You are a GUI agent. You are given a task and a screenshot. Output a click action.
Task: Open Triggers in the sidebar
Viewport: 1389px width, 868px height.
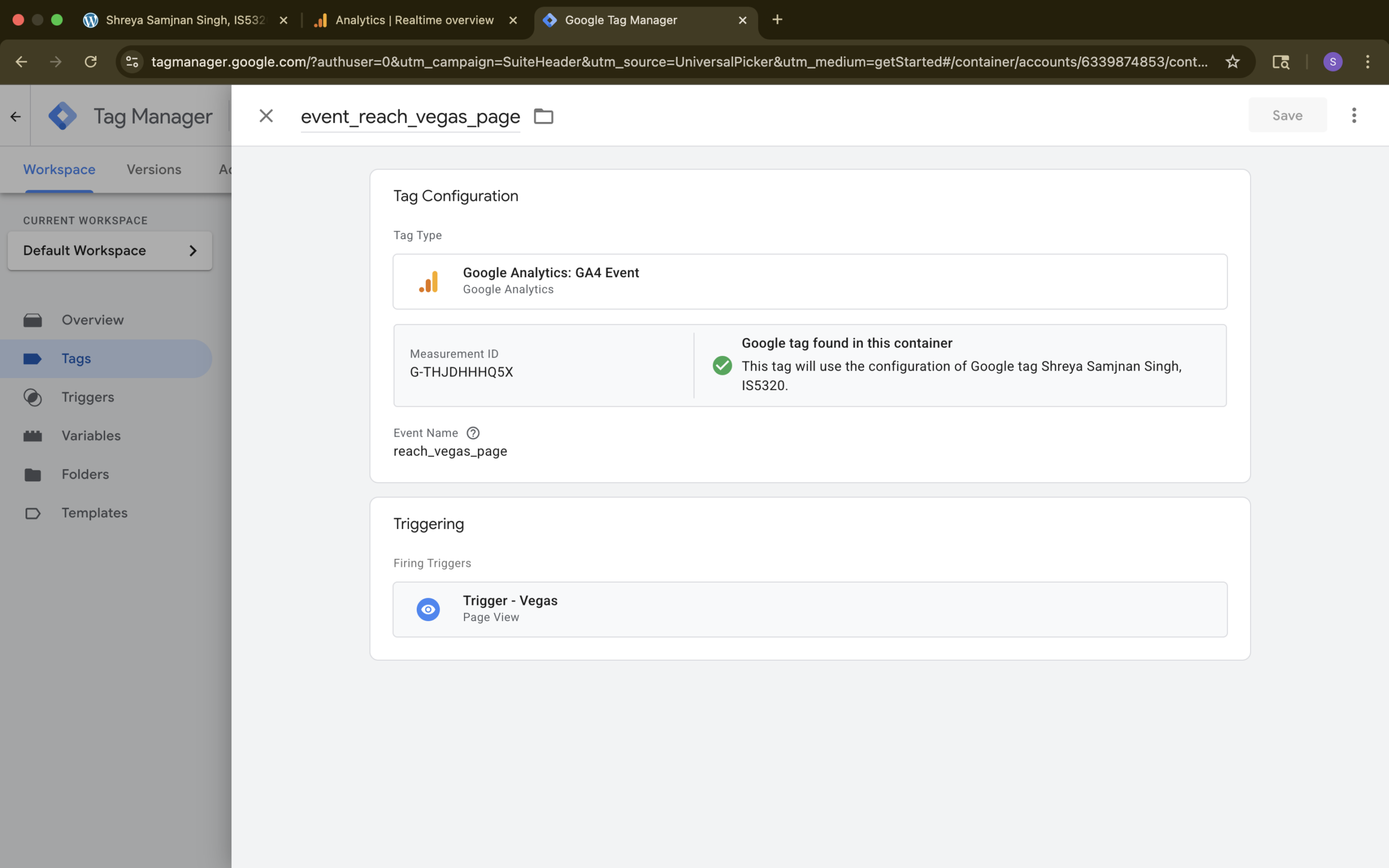tap(88, 397)
